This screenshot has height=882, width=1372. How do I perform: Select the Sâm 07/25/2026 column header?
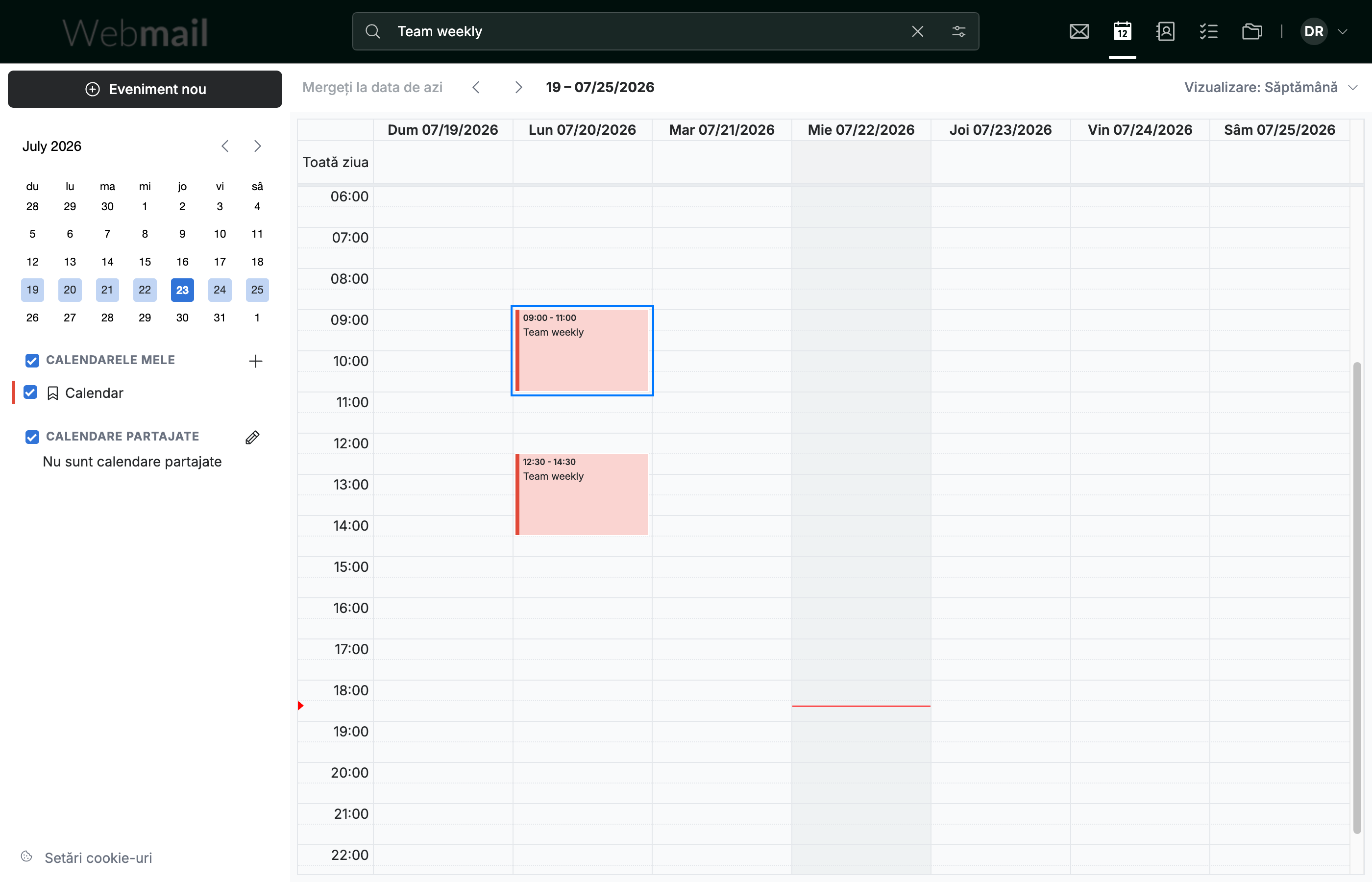1279,130
